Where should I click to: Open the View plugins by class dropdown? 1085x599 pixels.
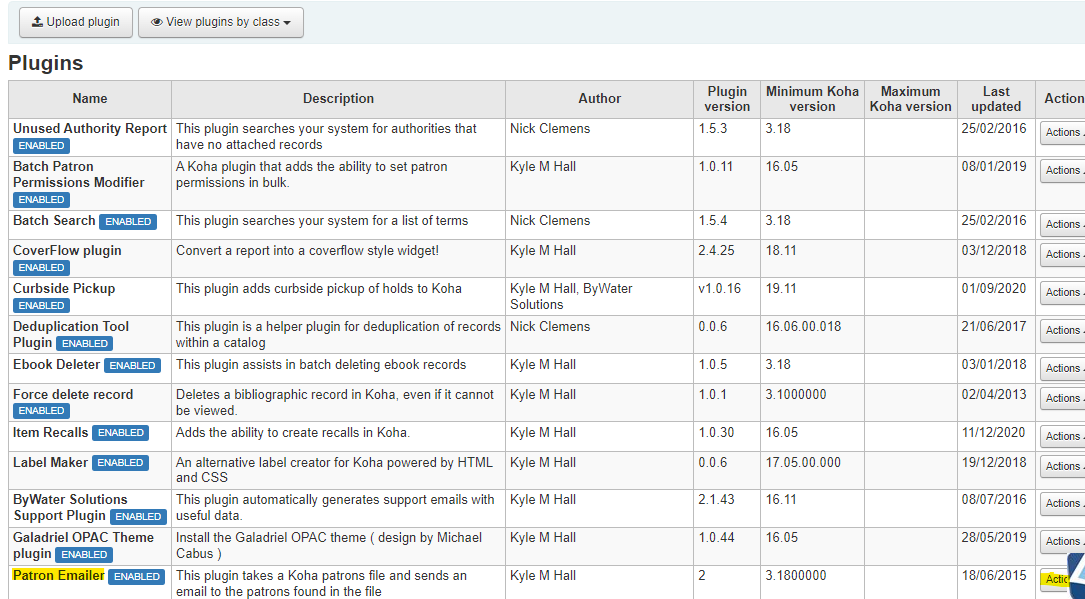click(221, 22)
